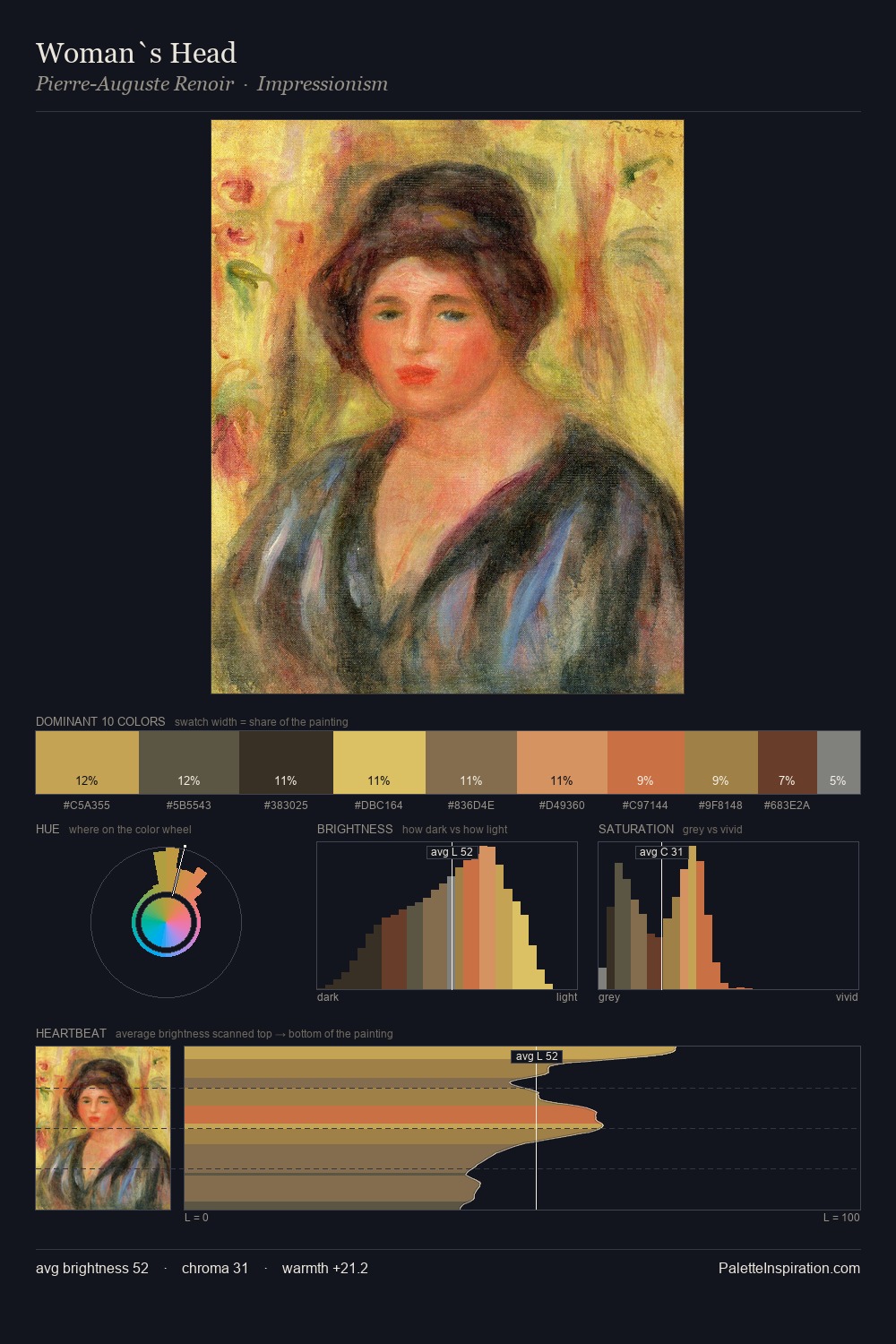Click the 'BRIGHTNESS' section heading
The image size is (896, 1344).
tap(355, 829)
